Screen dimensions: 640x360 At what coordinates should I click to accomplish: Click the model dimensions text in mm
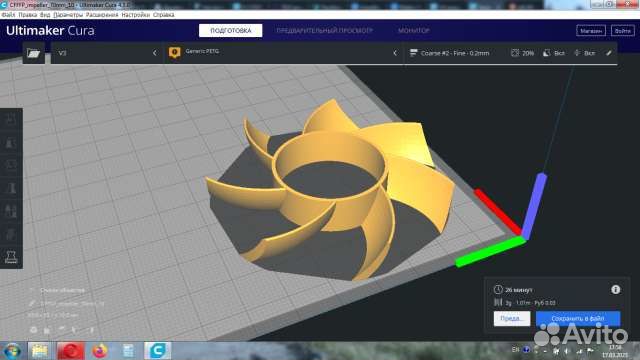point(53,316)
